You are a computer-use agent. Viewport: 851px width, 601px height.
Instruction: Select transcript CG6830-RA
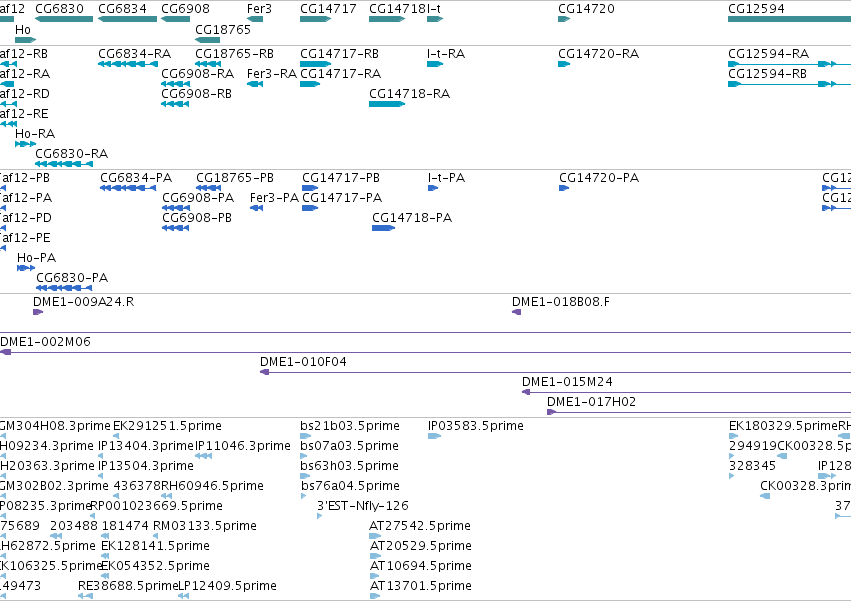64,164
